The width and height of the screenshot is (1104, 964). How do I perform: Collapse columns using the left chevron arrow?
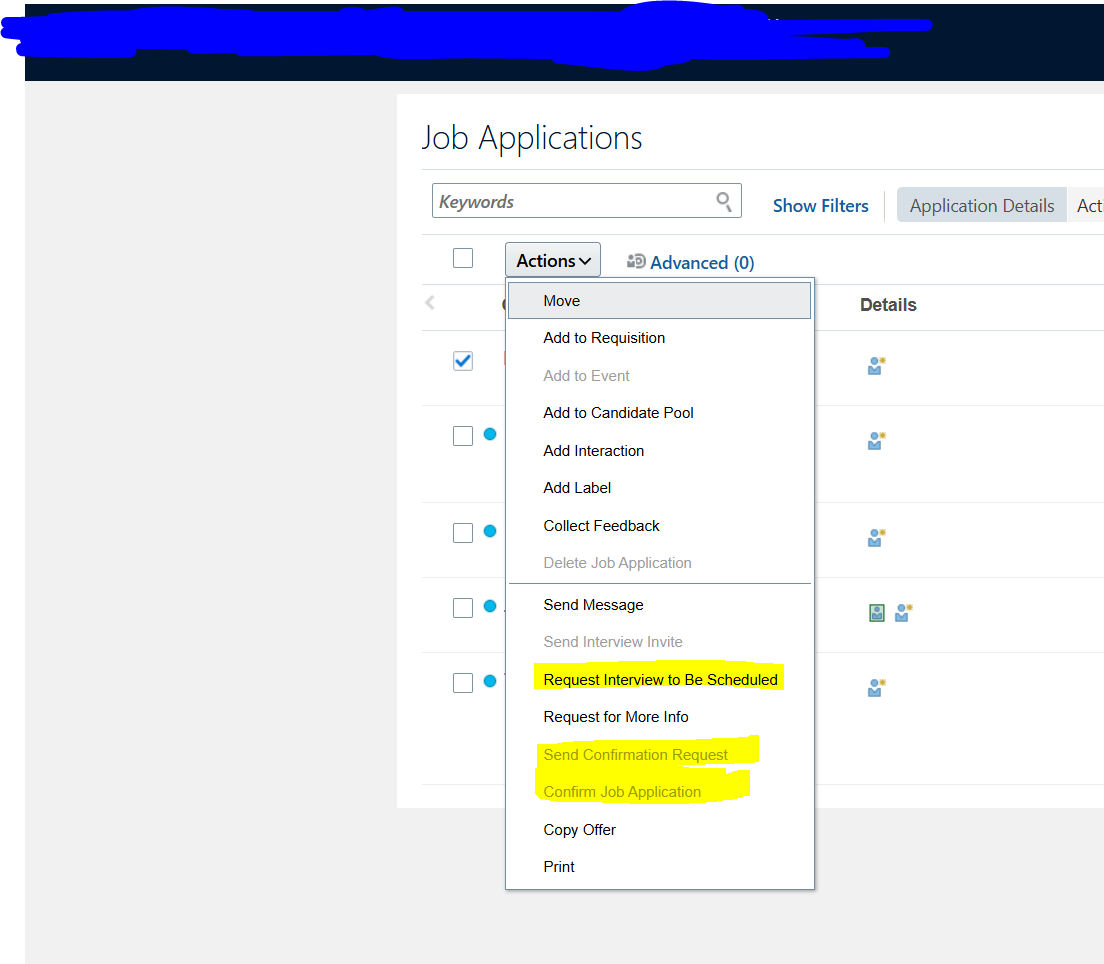click(430, 302)
